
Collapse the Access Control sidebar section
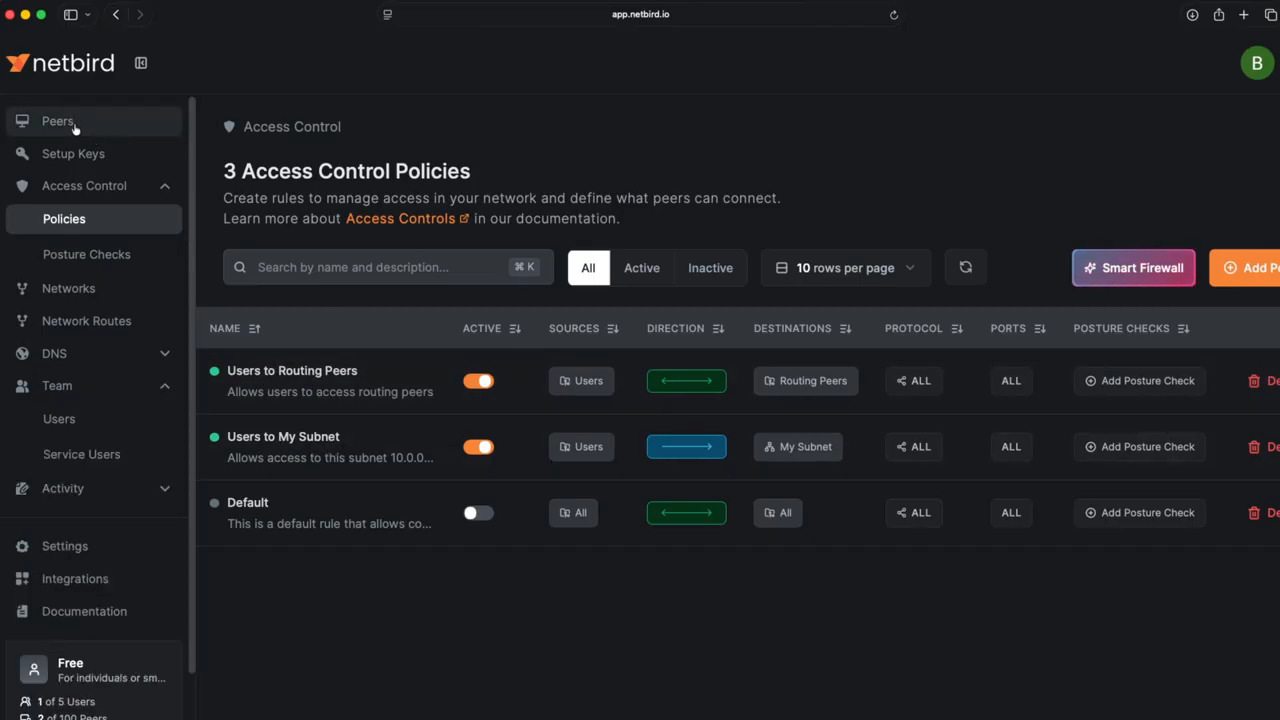(164, 185)
